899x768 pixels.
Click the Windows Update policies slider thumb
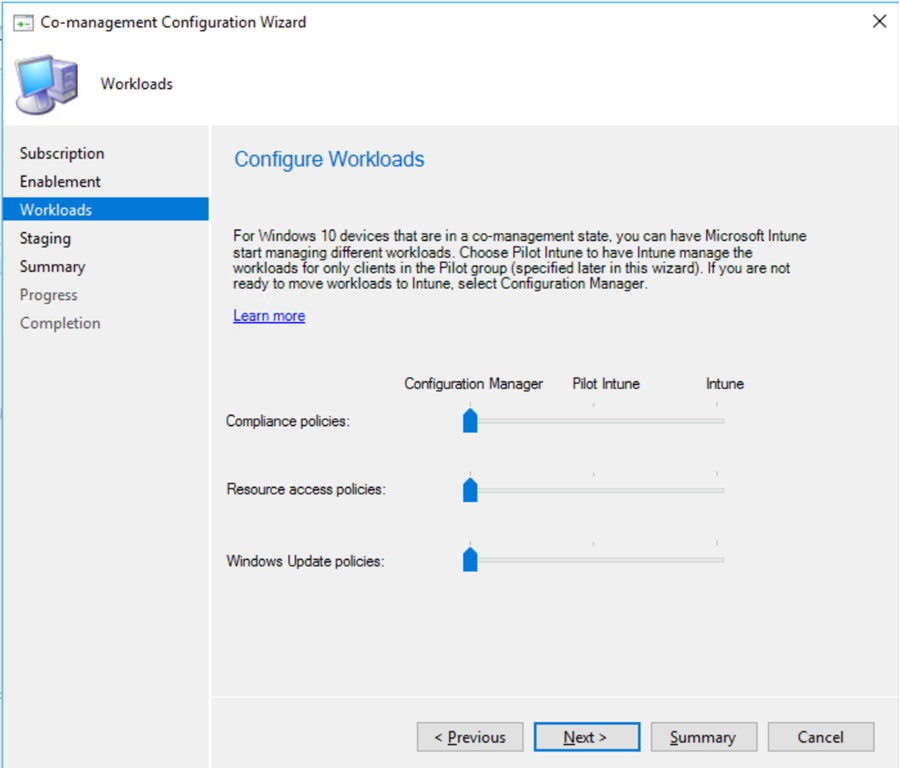pyautogui.click(x=470, y=560)
